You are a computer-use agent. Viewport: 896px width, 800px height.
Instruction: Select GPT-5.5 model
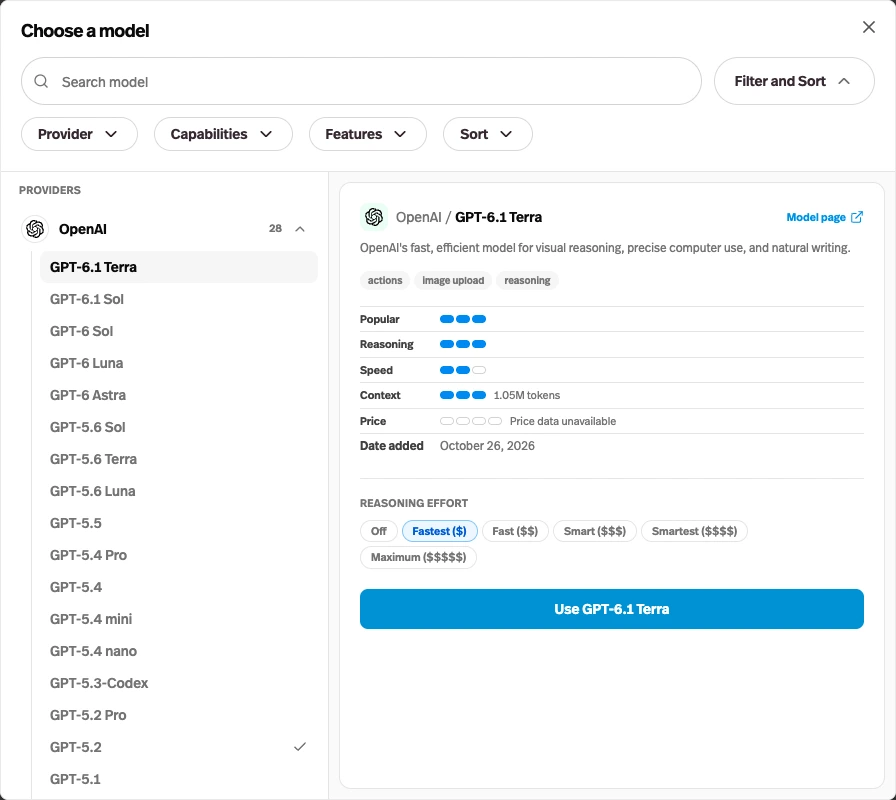[x=178, y=523]
